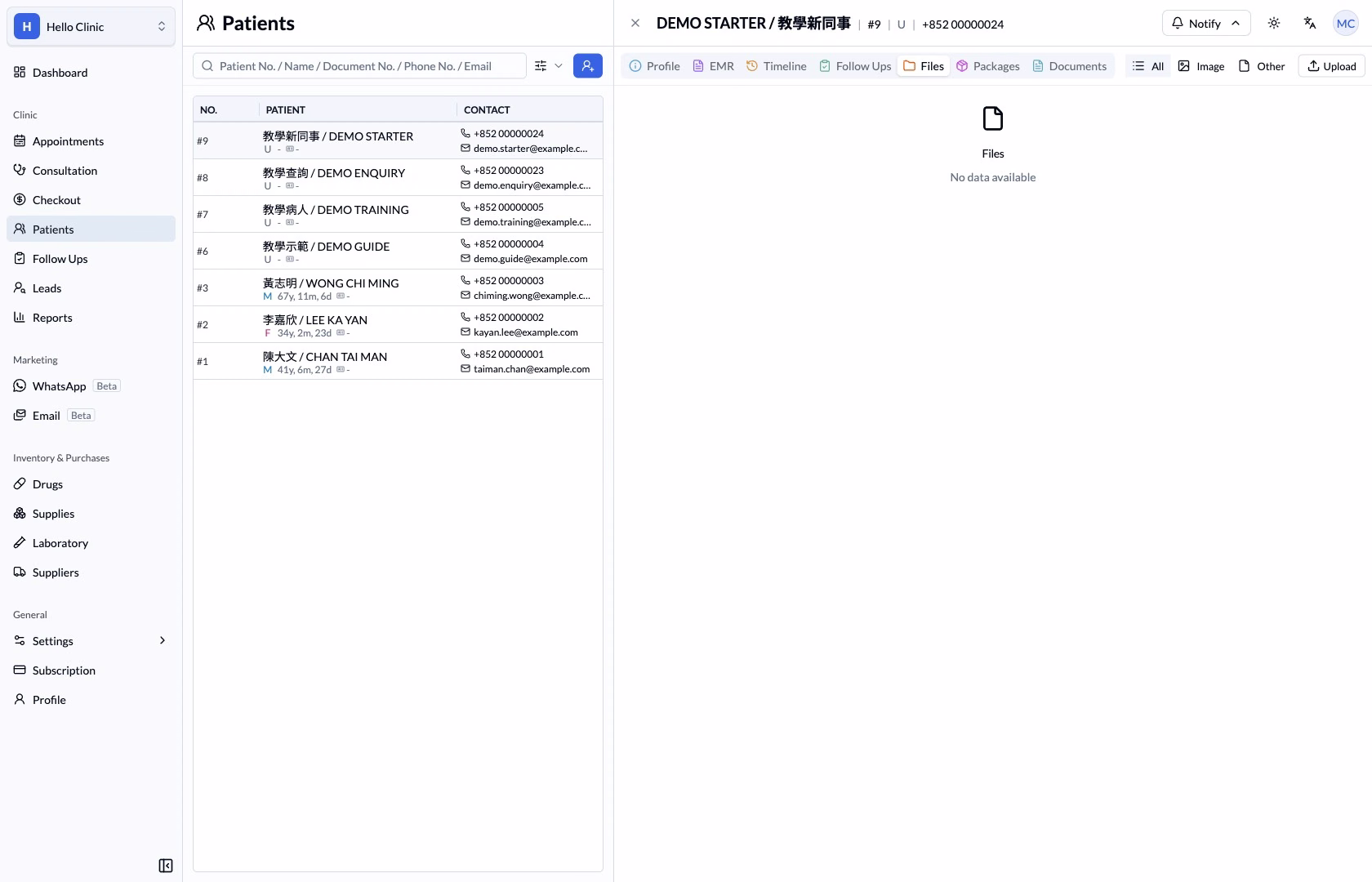
Task: Open Dashboard in the sidebar
Action: pyautogui.click(x=91, y=73)
